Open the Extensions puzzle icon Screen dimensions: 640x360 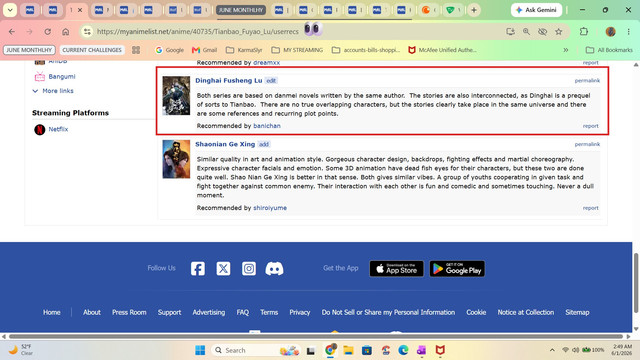pyautogui.click(x=584, y=31)
